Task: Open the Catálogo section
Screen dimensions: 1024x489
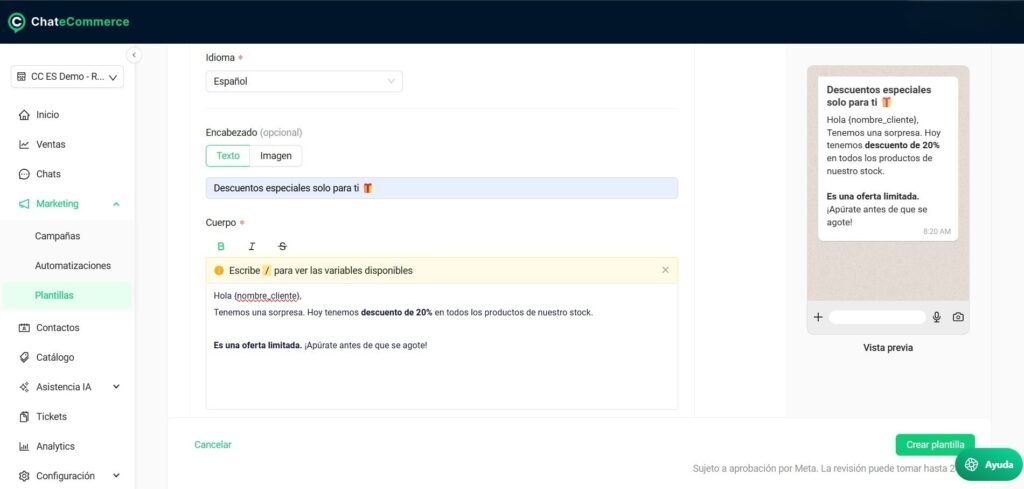Action: (55, 357)
